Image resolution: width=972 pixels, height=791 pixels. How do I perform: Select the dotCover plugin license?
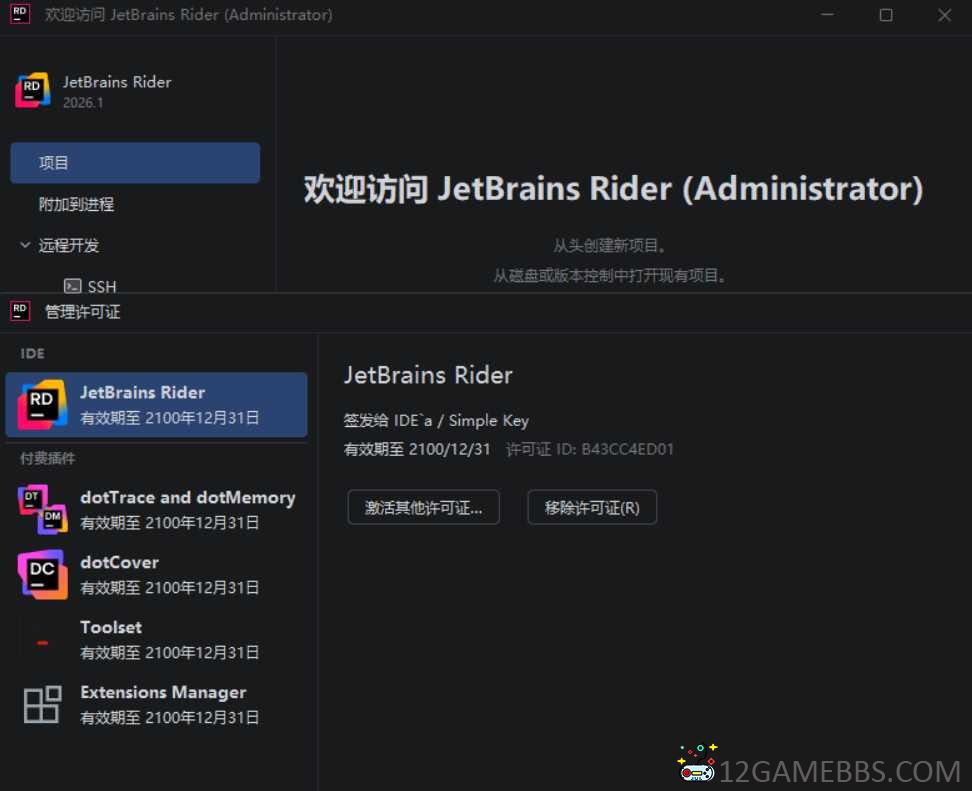(x=156, y=575)
